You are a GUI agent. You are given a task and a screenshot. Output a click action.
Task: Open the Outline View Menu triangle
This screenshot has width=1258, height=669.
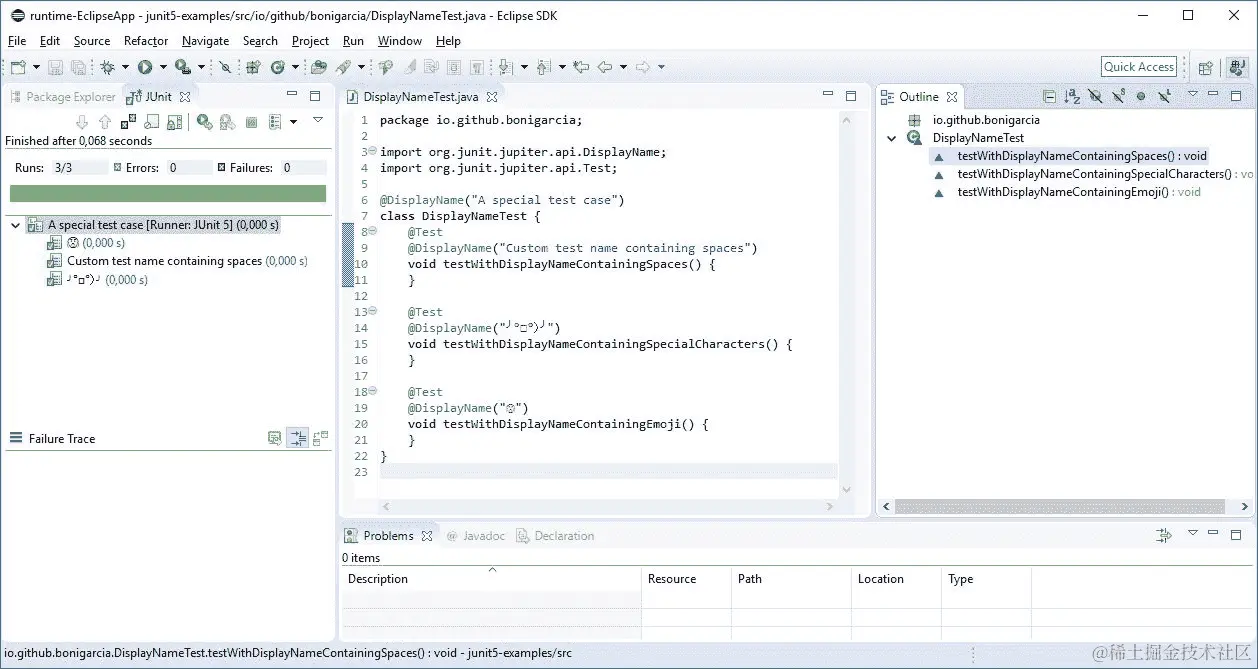1193,94
